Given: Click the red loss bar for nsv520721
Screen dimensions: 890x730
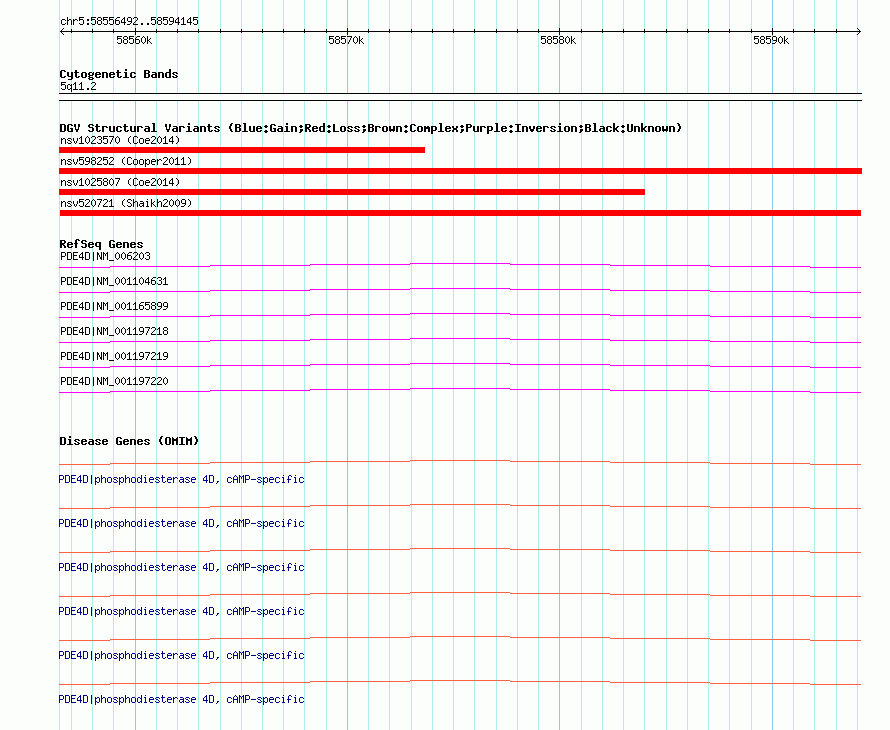Looking at the screenshot, I should pyautogui.click(x=460, y=213).
